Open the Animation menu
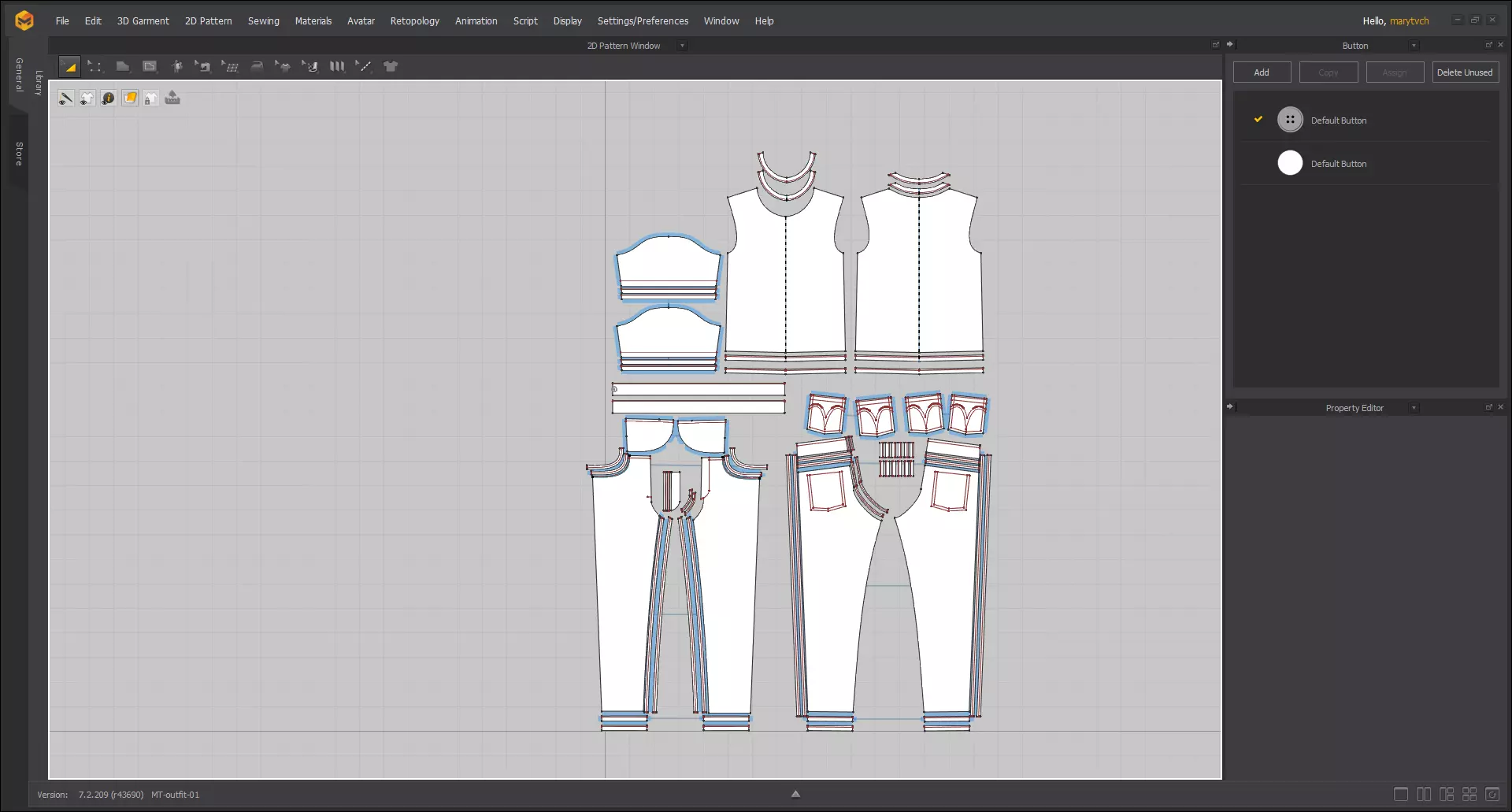 click(x=476, y=21)
